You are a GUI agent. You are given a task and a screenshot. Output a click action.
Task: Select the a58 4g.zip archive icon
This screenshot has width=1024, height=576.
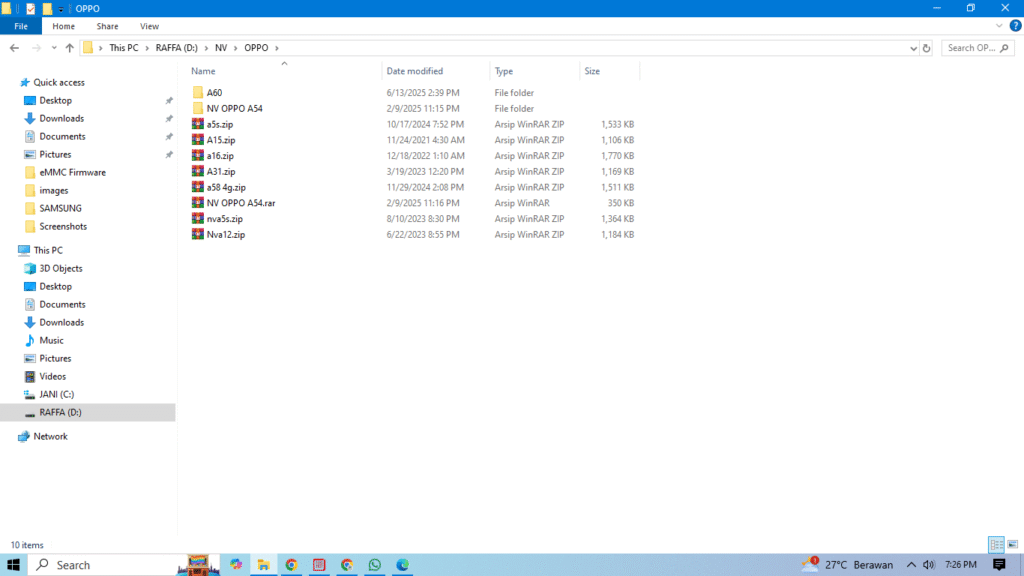click(x=198, y=187)
